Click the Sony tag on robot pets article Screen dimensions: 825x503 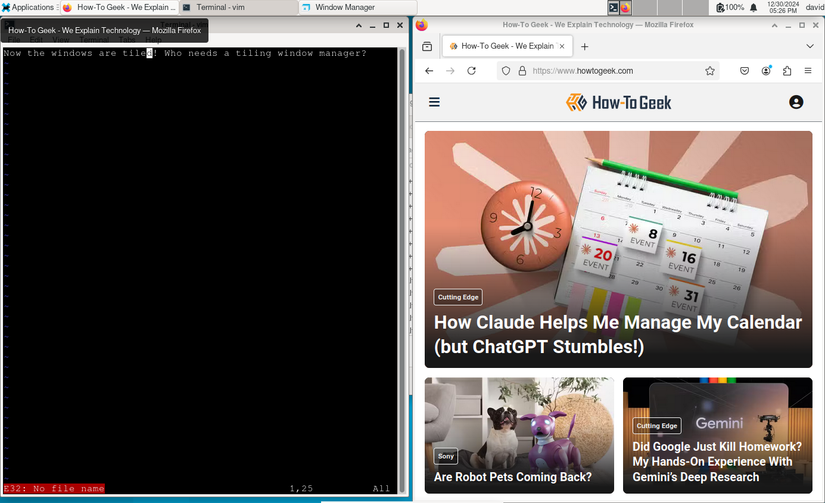click(446, 456)
